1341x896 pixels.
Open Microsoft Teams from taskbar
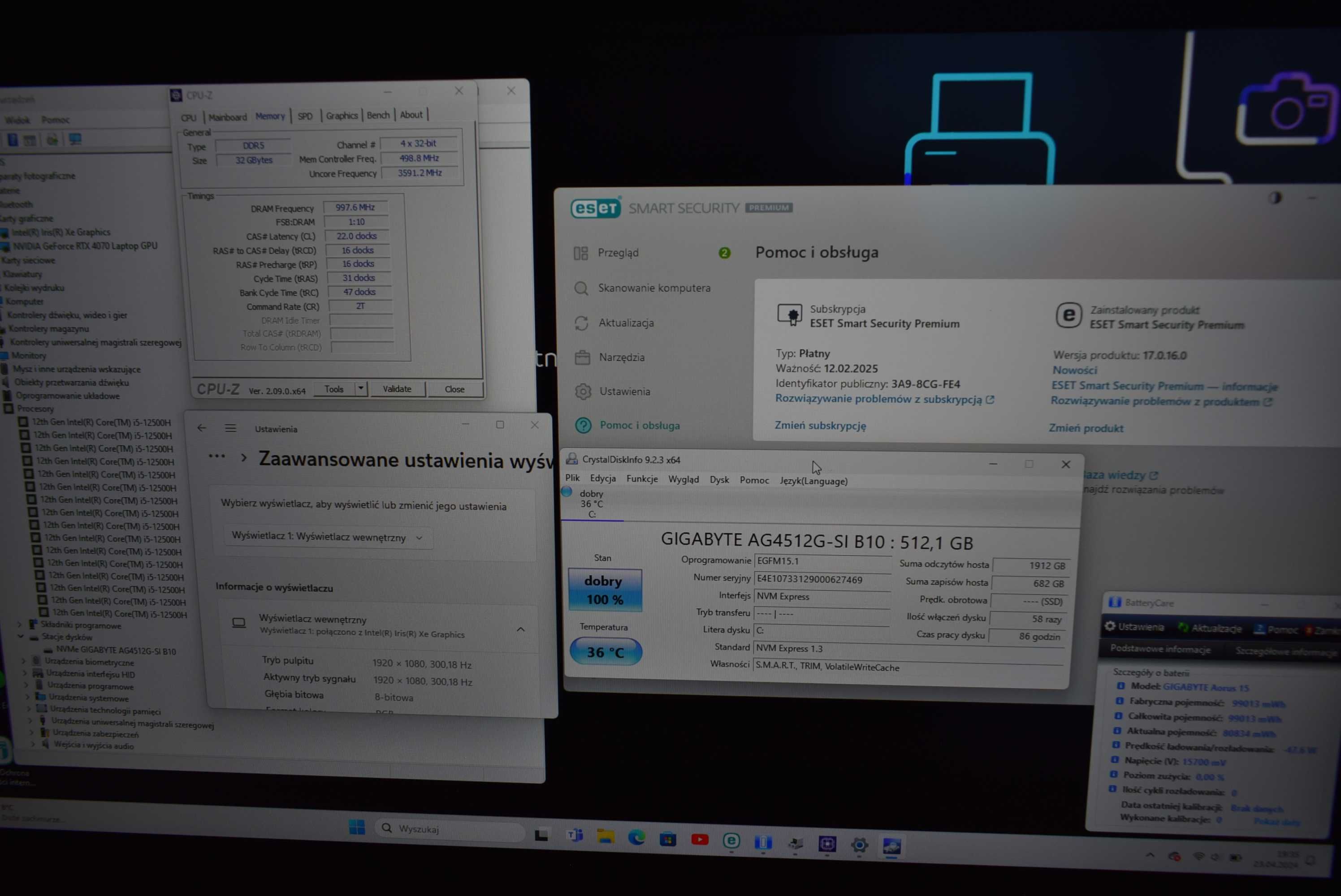click(575, 836)
